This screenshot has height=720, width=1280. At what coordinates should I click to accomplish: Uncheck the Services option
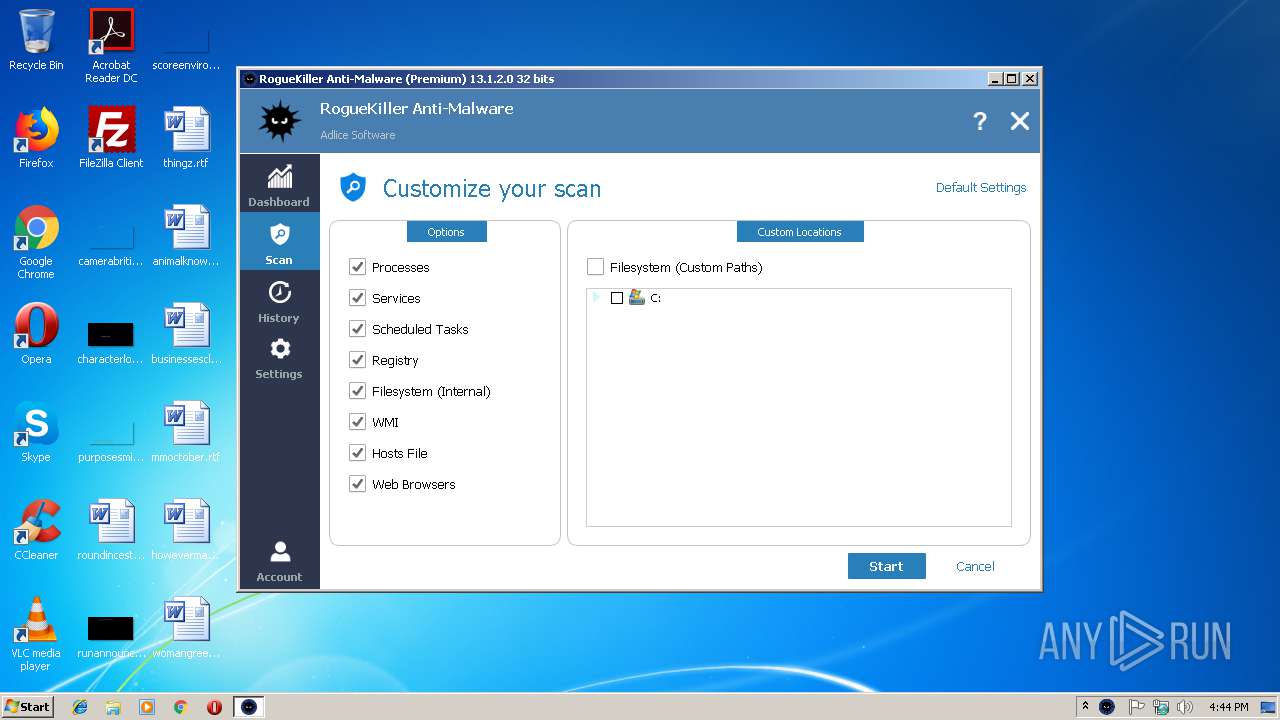coord(357,298)
